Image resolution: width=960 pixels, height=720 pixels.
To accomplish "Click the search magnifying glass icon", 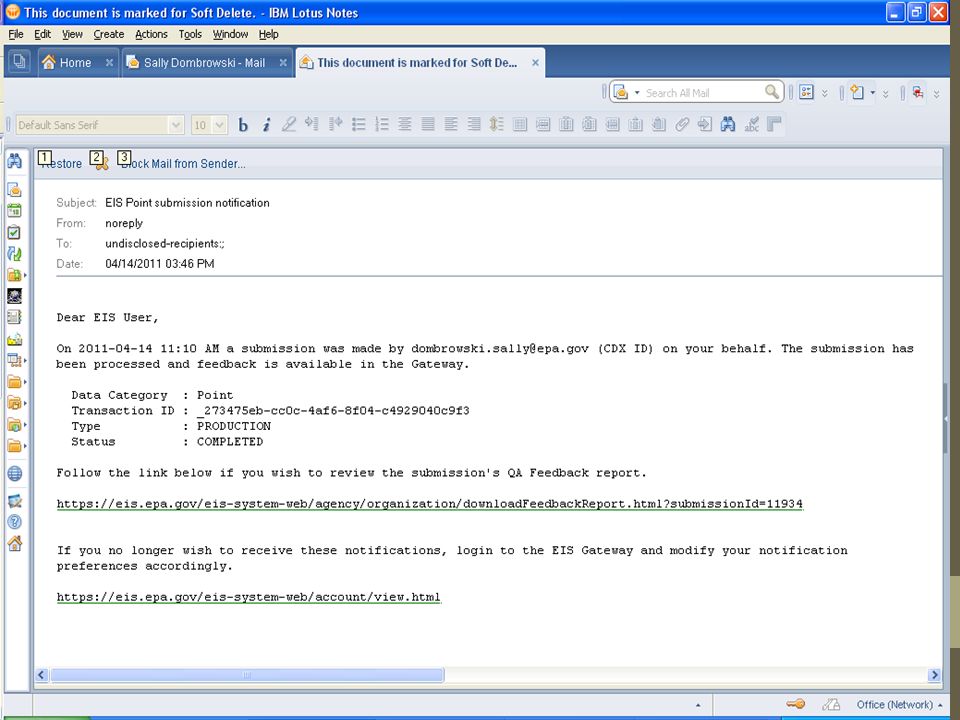I will pyautogui.click(x=772, y=92).
